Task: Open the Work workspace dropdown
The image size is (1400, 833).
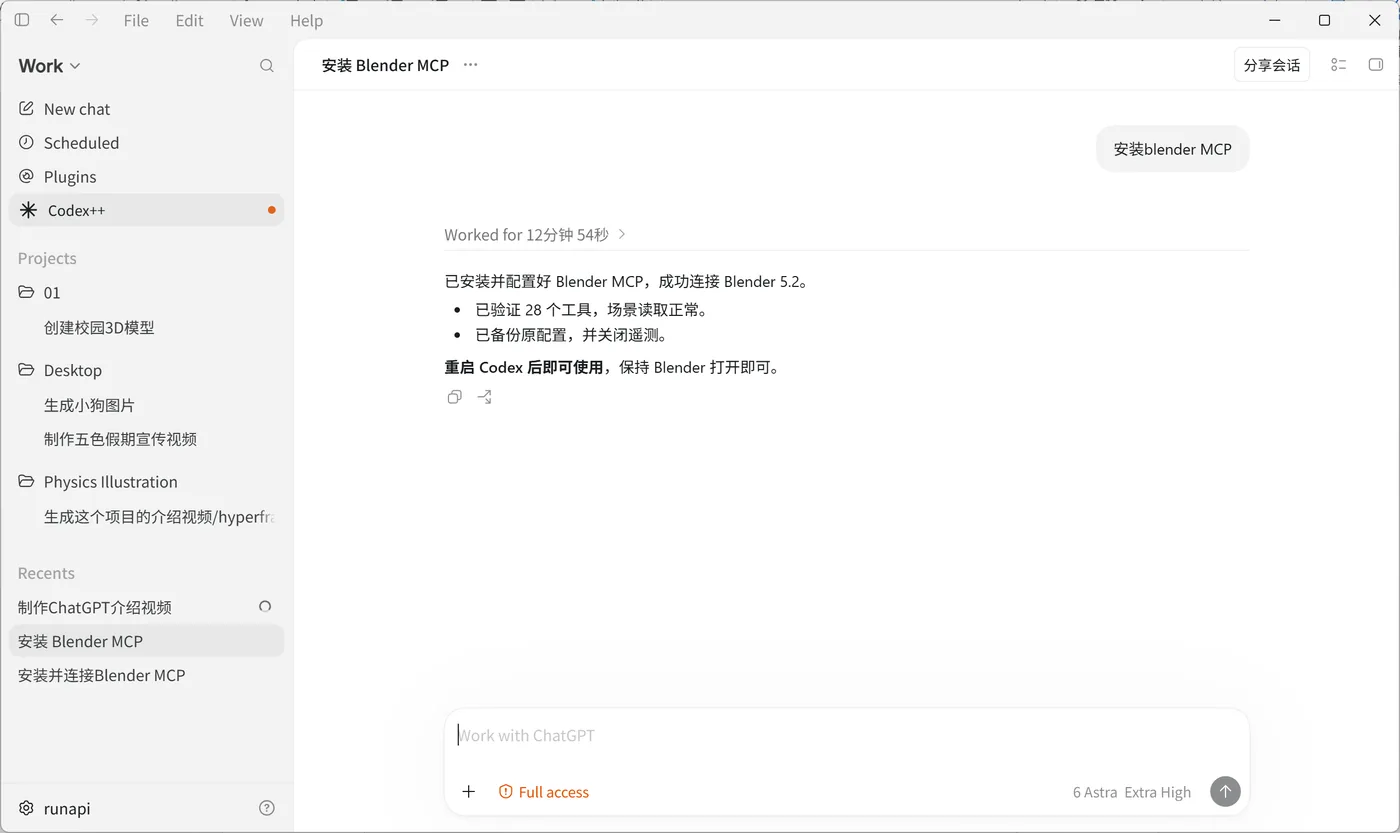Action: [x=50, y=66]
